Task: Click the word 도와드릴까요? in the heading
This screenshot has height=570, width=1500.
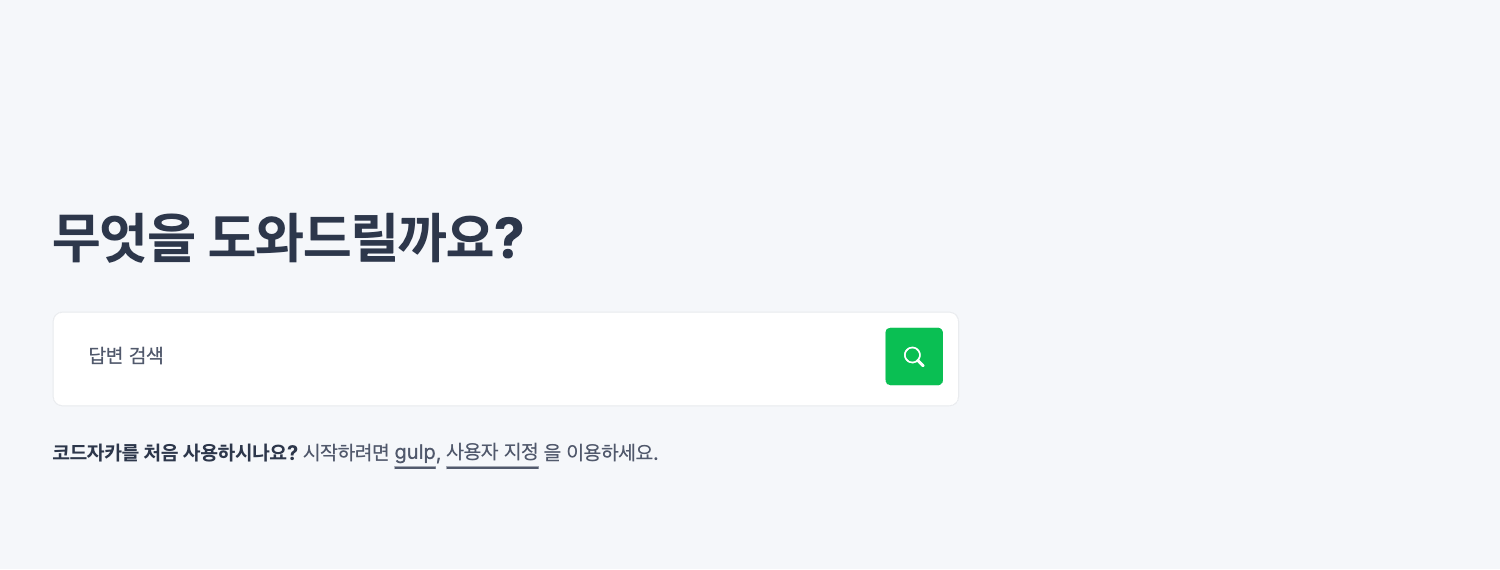Action: [366, 238]
